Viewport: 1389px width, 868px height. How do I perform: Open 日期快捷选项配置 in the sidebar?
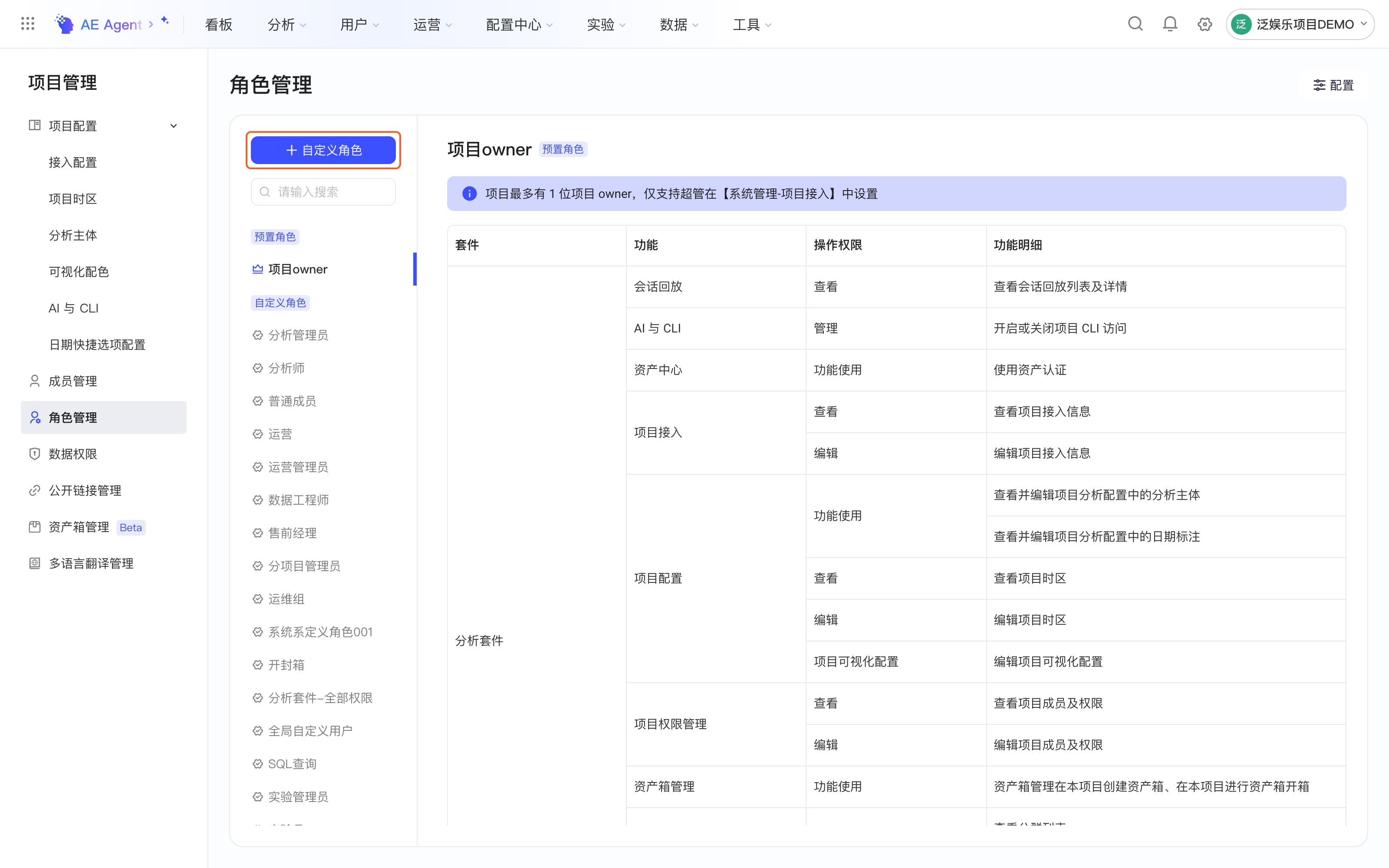97,345
